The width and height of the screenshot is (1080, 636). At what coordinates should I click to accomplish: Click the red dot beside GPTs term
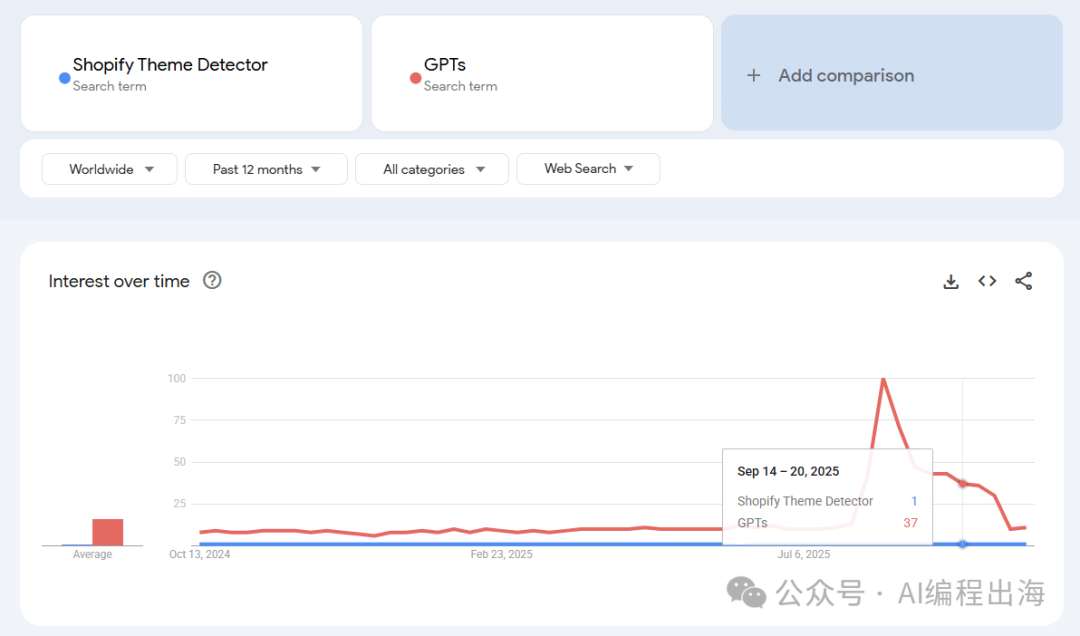[415, 78]
